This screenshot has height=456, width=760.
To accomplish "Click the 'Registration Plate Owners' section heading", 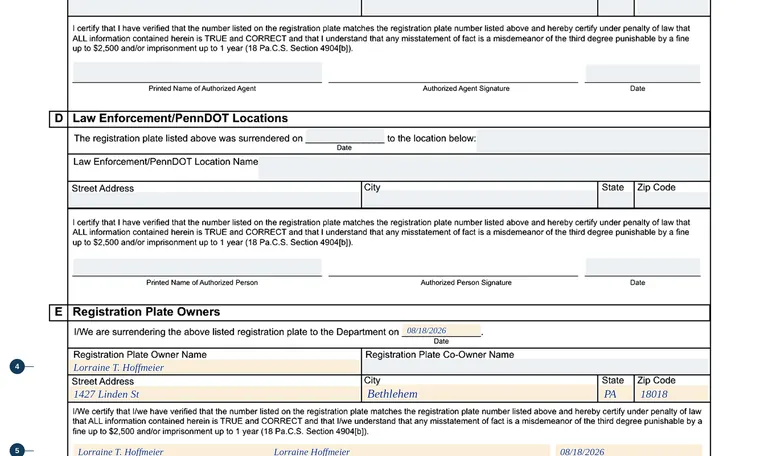I will [146, 312].
